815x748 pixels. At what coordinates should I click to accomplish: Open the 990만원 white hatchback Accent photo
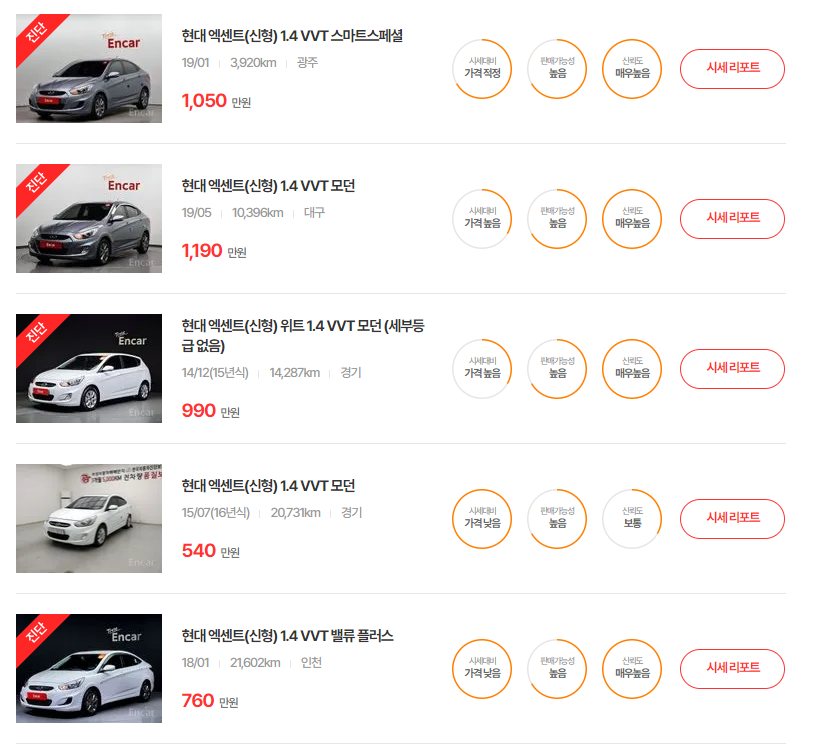[x=89, y=369]
